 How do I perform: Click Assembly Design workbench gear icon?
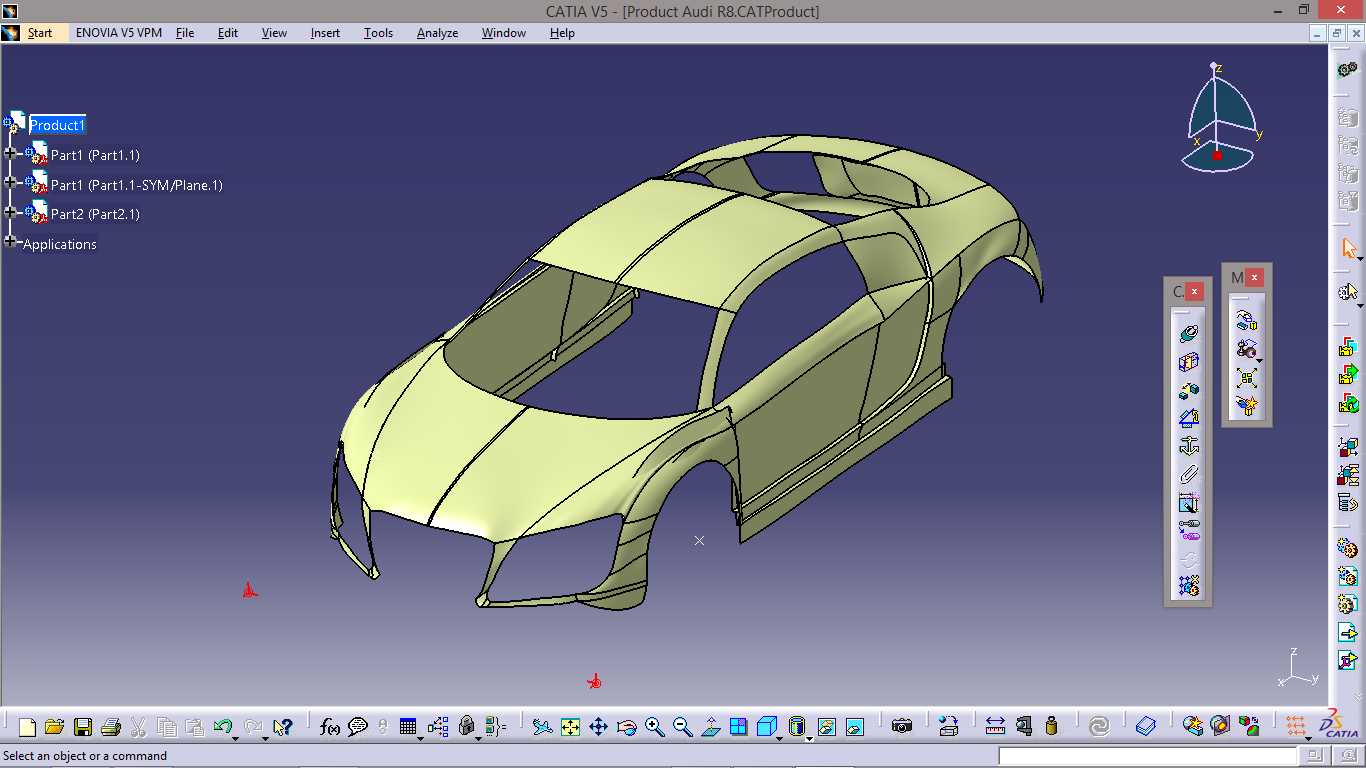click(x=1348, y=70)
